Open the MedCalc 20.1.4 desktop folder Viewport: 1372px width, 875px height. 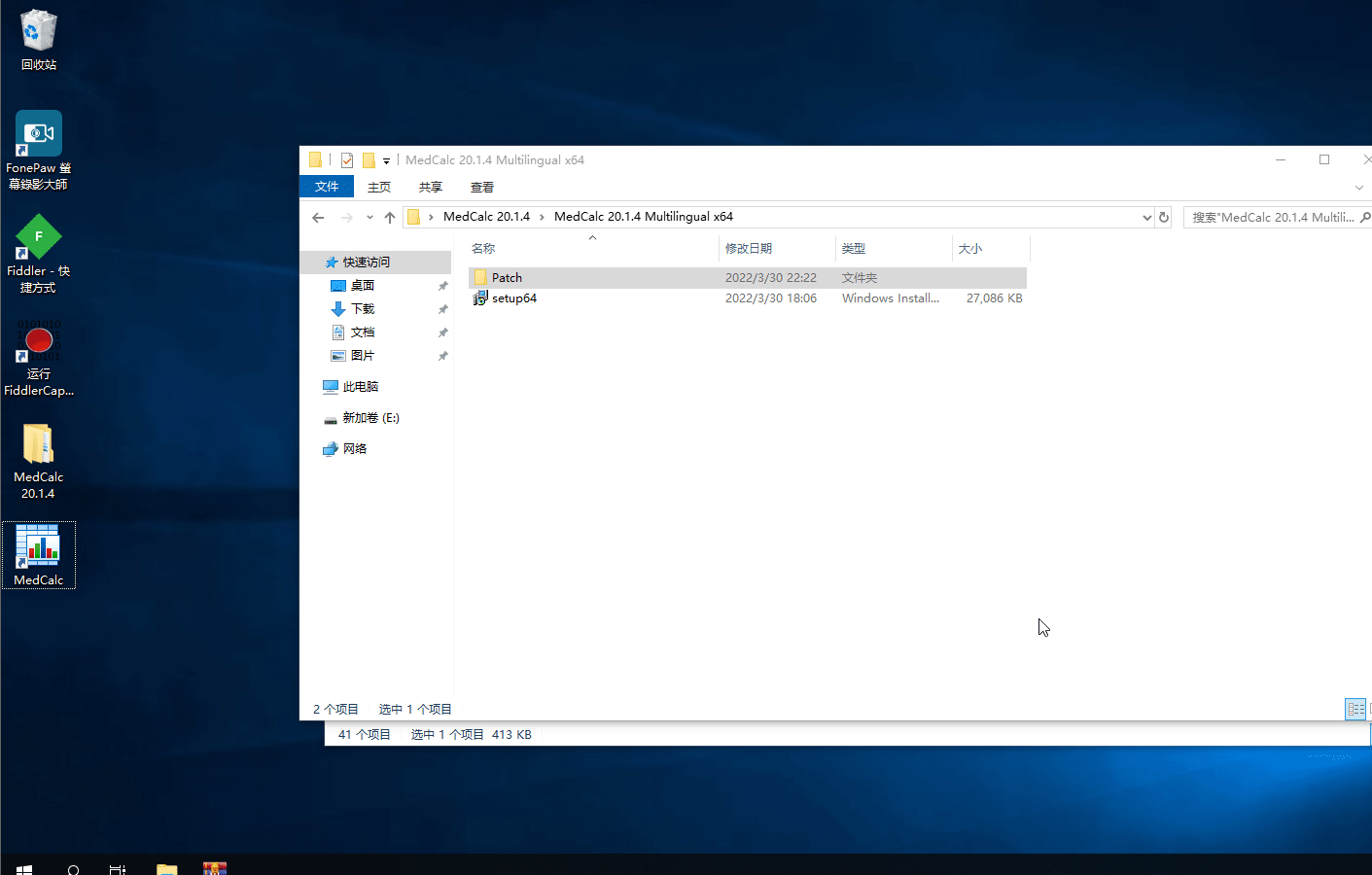pos(39,462)
